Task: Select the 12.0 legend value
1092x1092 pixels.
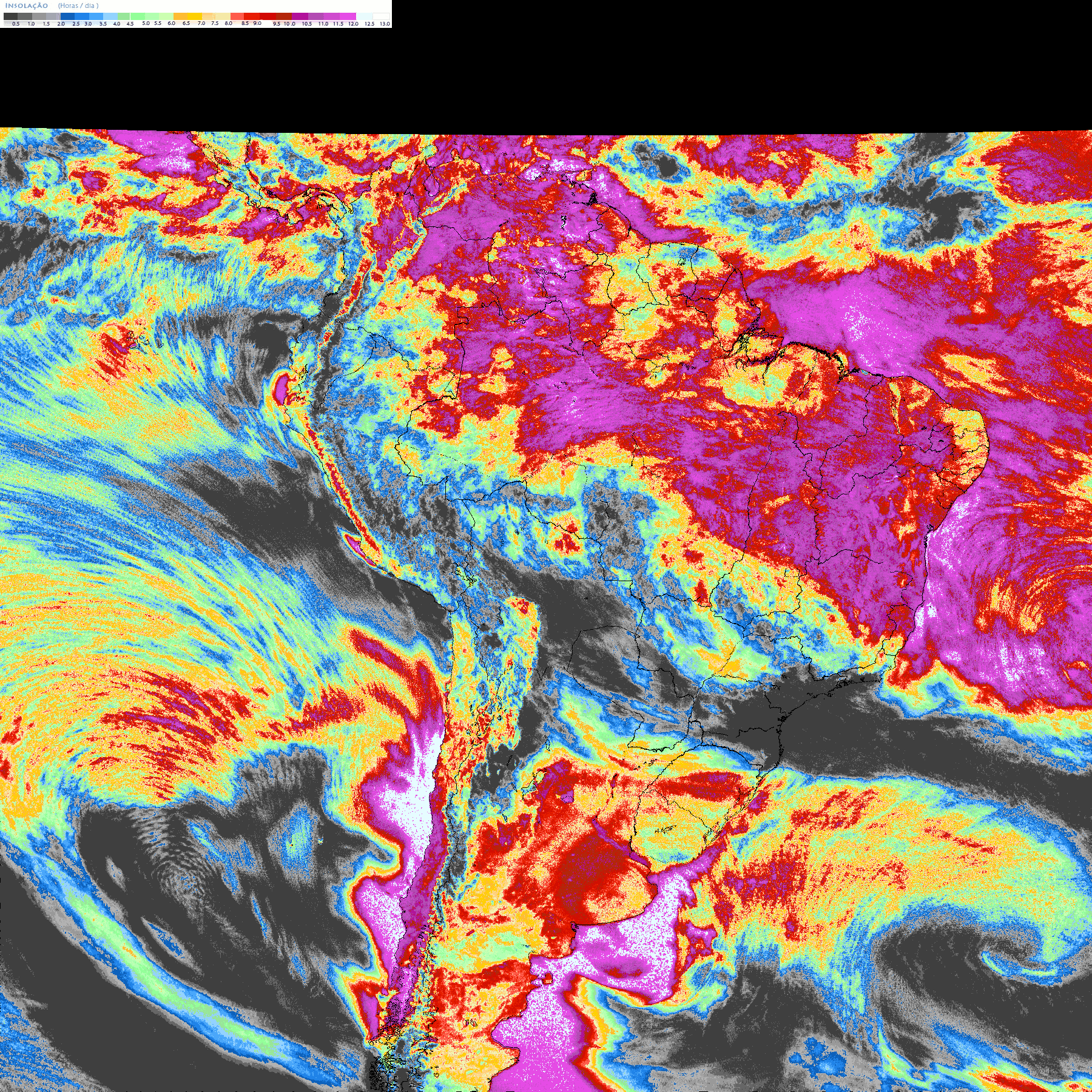Action: tap(353, 24)
